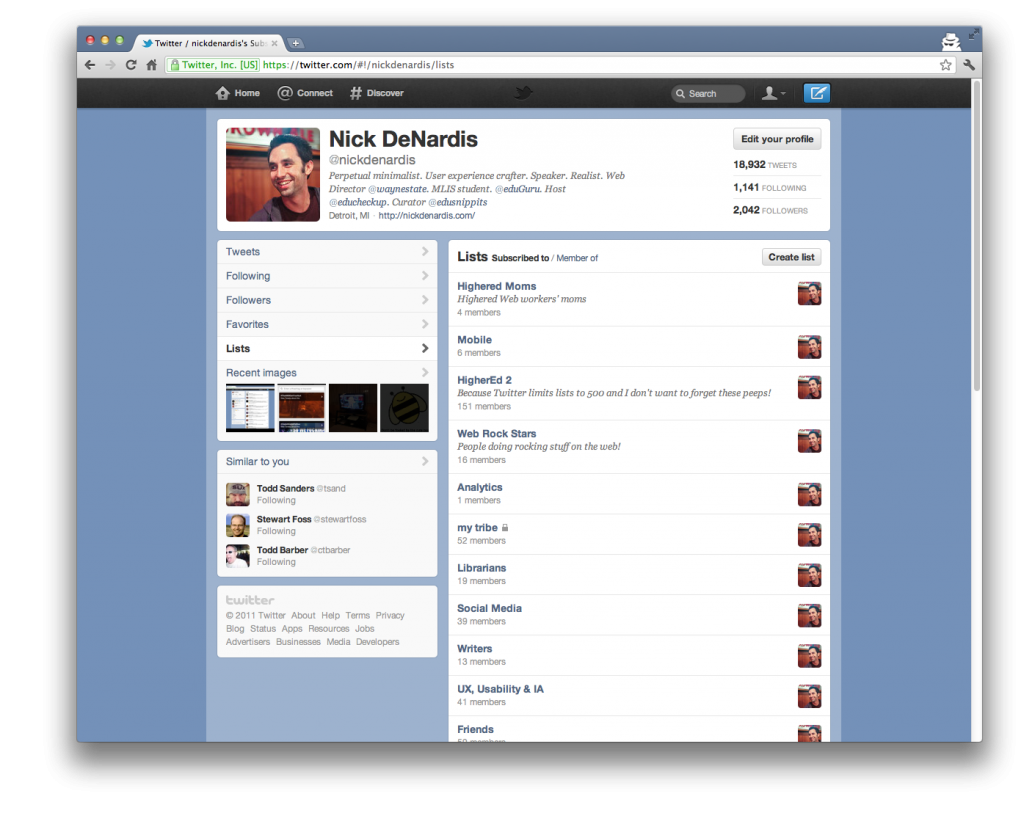Click the avatar on the my tribe row
Screen dimensions: 1024x835
click(x=809, y=535)
